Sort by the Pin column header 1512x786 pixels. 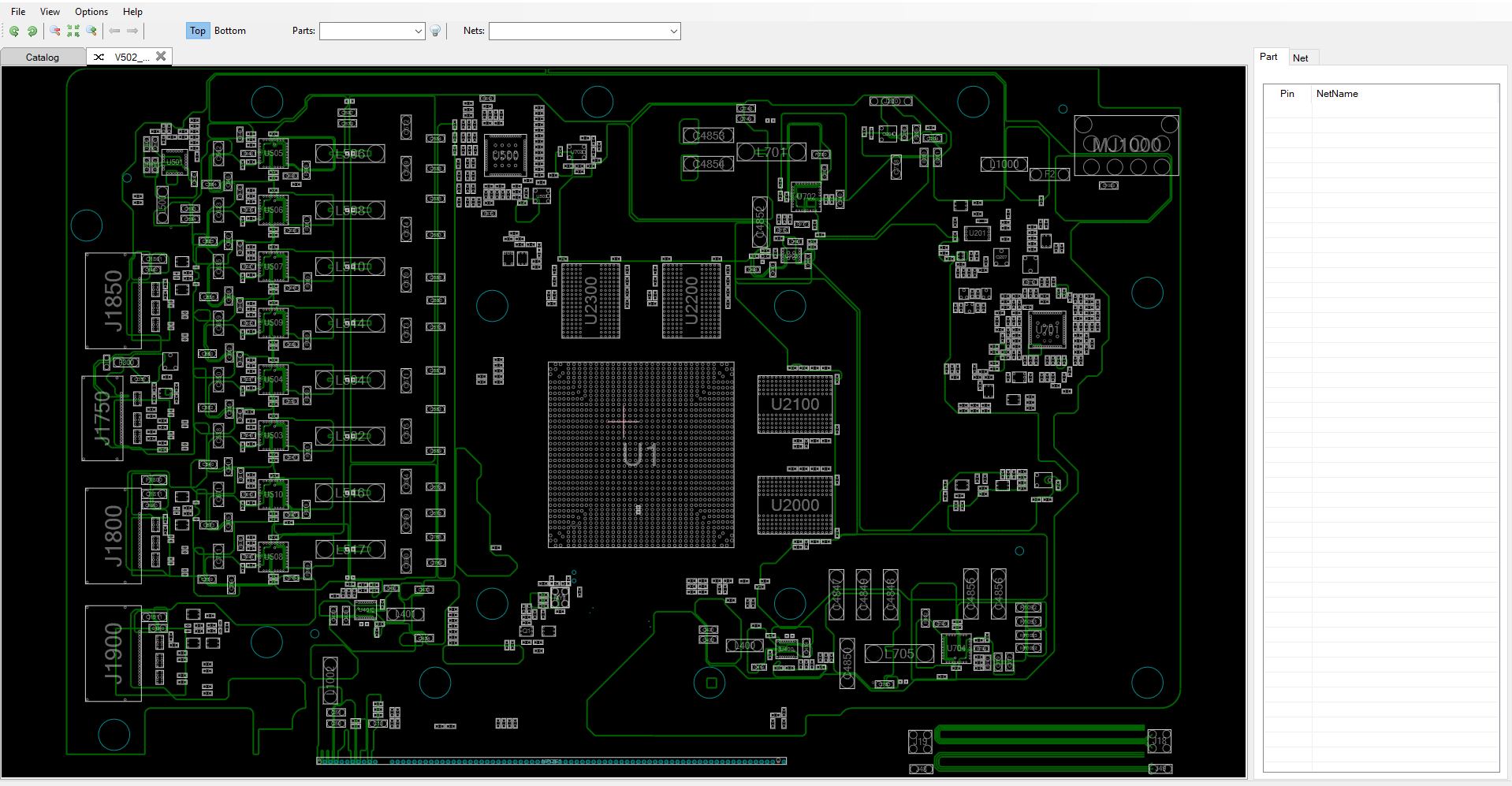pos(1287,94)
